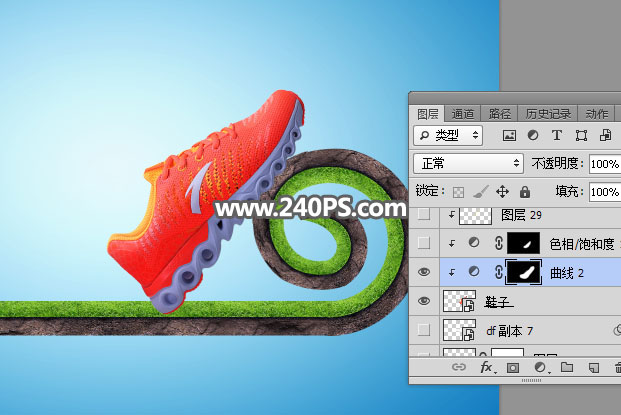
Task: Filter layers by shape icon
Action: click(581, 135)
